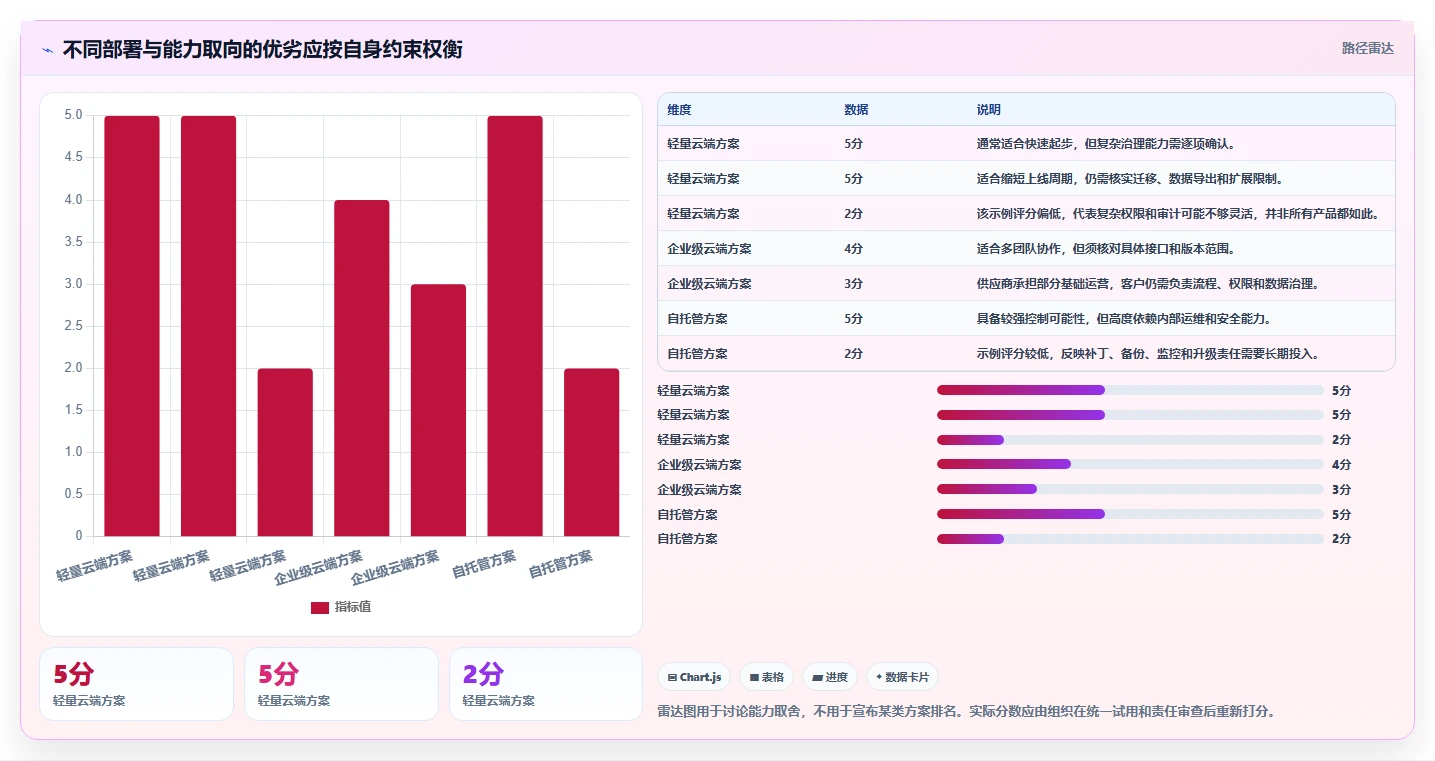Click the 企业级云端方案 4分 progress bar
Image resolution: width=1435 pixels, height=761 pixels.
pos(1130,464)
